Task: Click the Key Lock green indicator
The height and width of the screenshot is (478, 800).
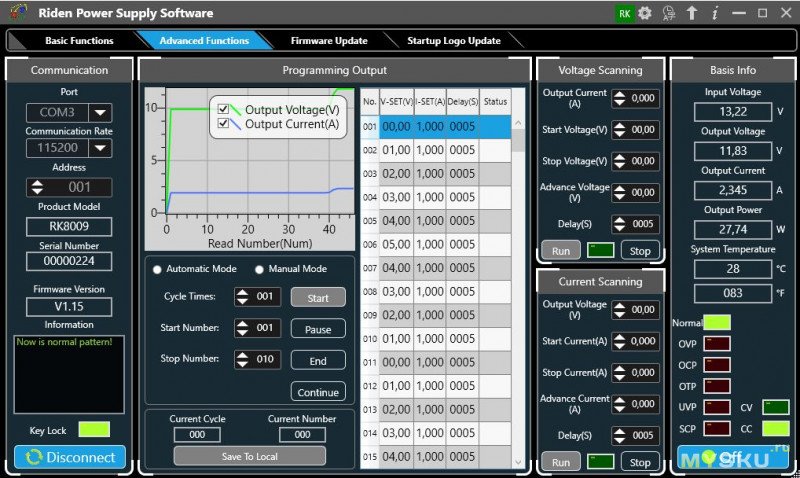Action: tap(94, 430)
